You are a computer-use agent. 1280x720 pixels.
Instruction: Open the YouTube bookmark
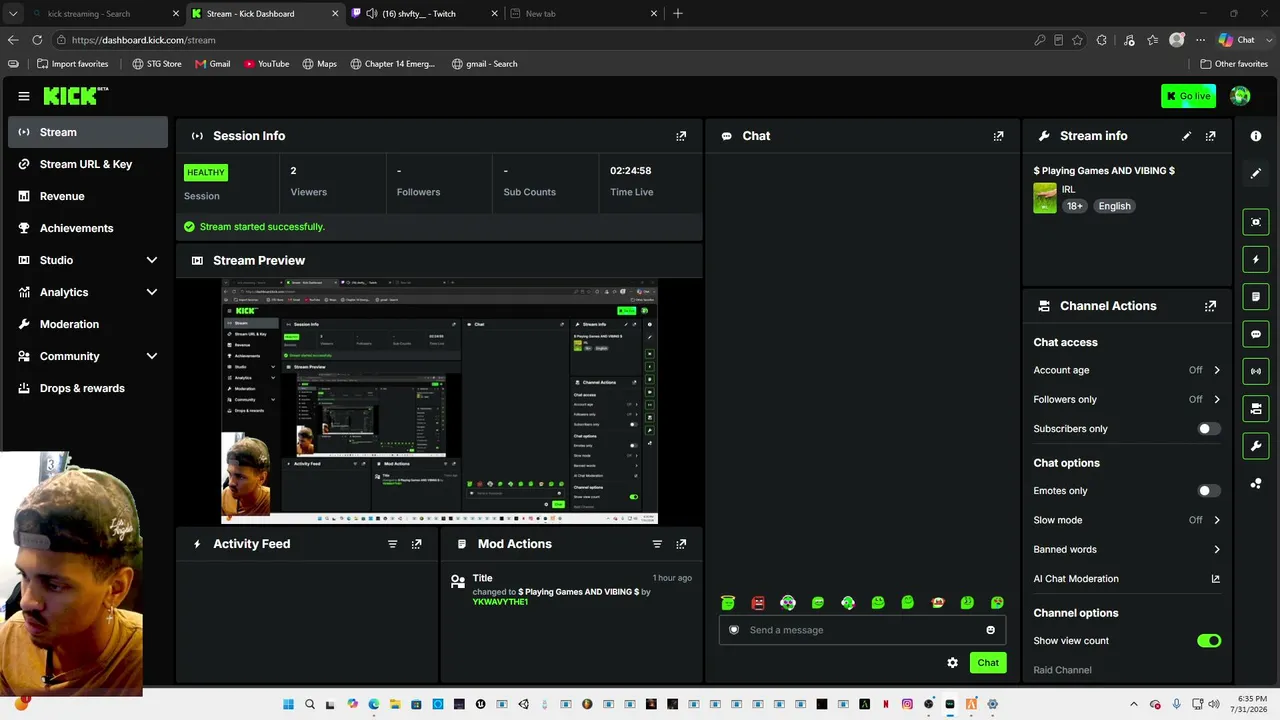pyautogui.click(x=267, y=64)
